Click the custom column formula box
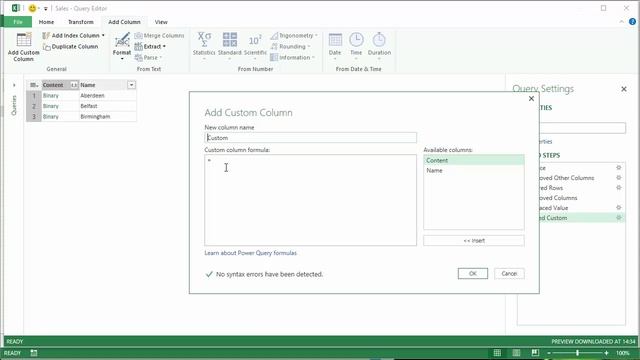Image resolution: width=640 pixels, height=360 pixels. (310, 200)
